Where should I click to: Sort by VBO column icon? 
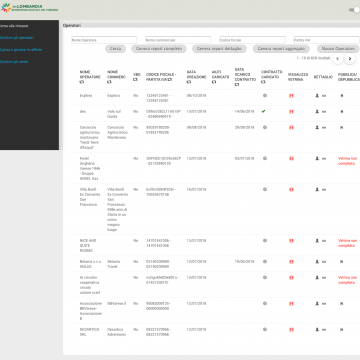coord(135,80)
